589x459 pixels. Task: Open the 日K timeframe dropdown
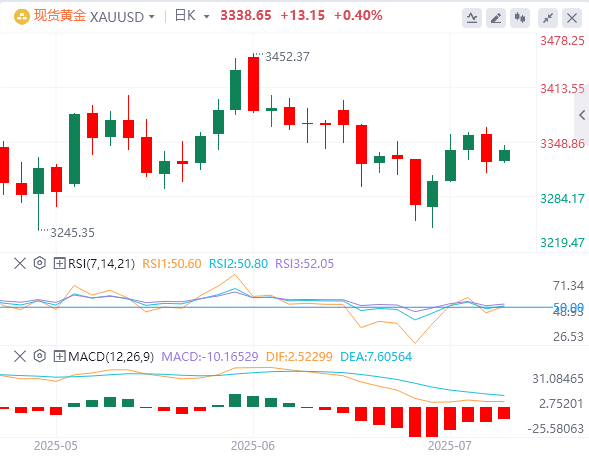pos(192,16)
